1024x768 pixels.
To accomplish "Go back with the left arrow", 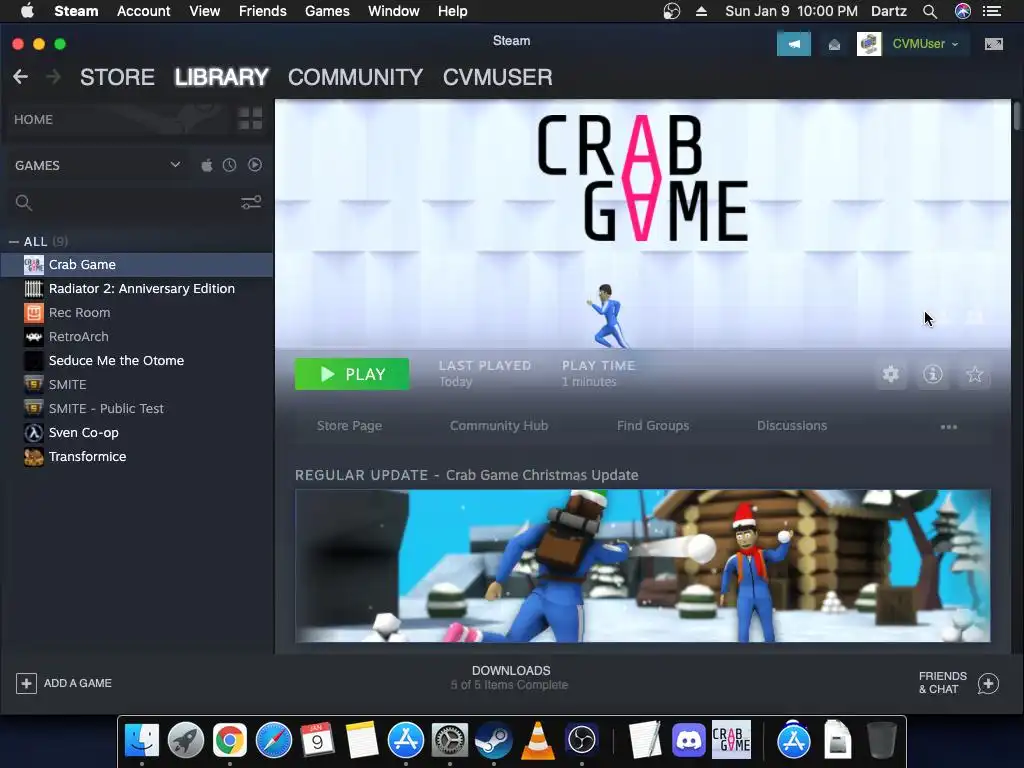I will coord(20,77).
